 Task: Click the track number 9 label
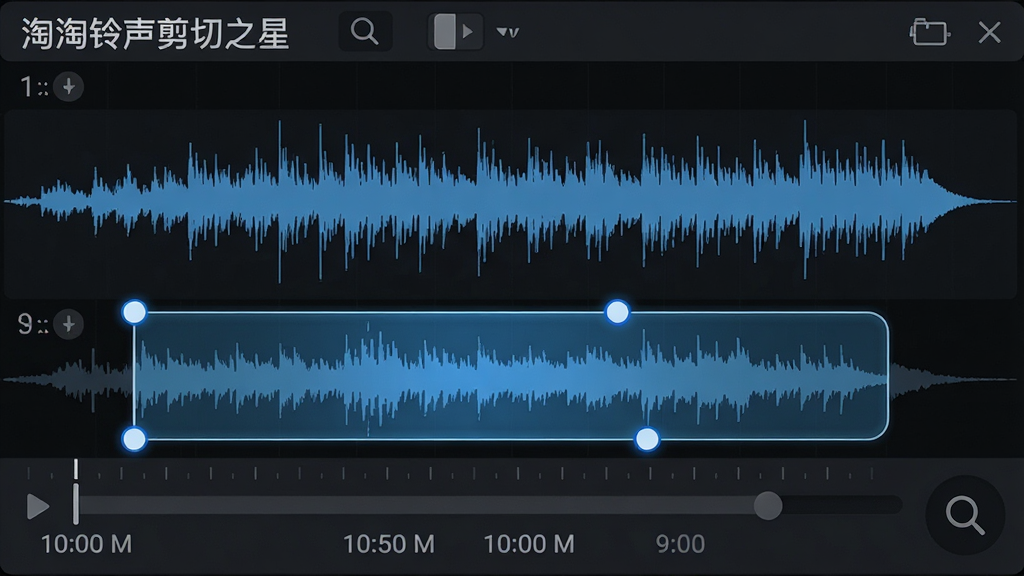[25, 324]
